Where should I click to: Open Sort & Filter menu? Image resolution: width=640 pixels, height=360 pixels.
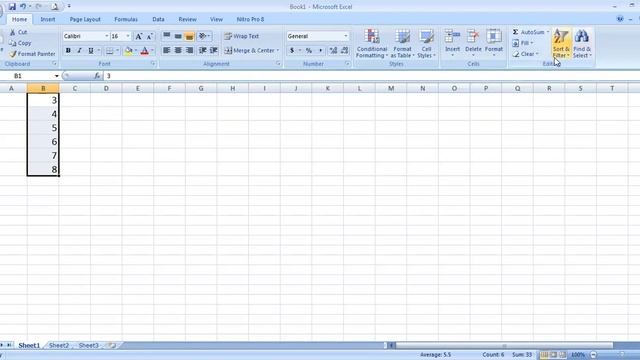point(561,44)
